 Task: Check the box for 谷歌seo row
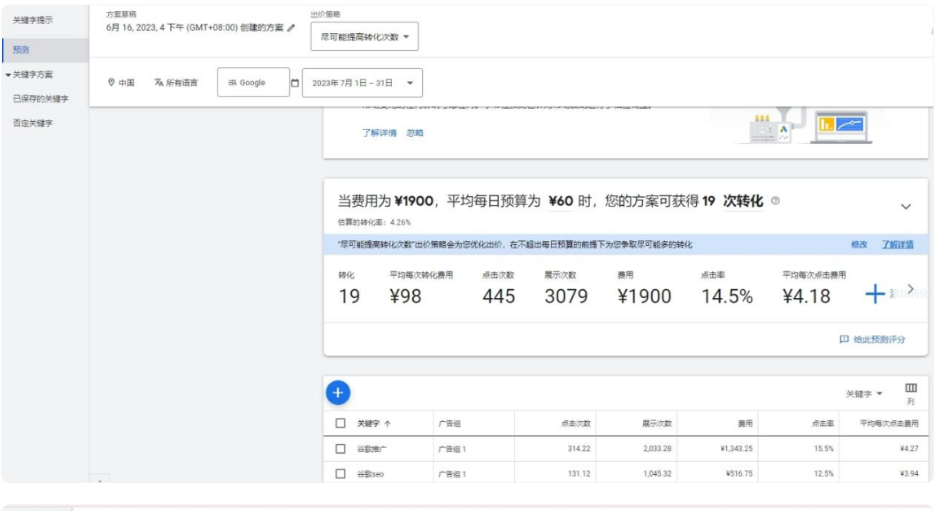[340, 473]
